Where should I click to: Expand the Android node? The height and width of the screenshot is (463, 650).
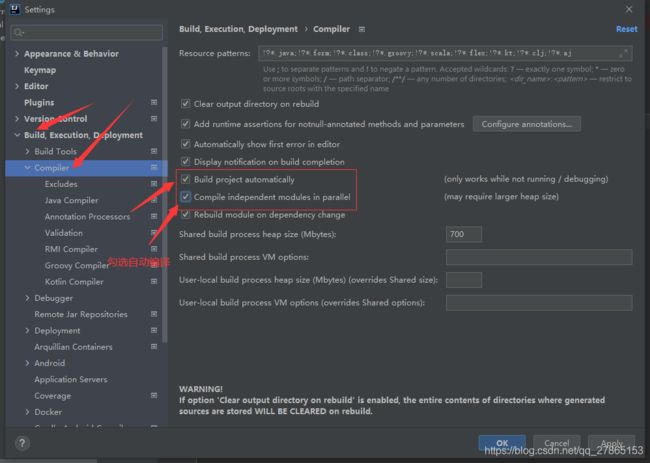tap(27, 363)
